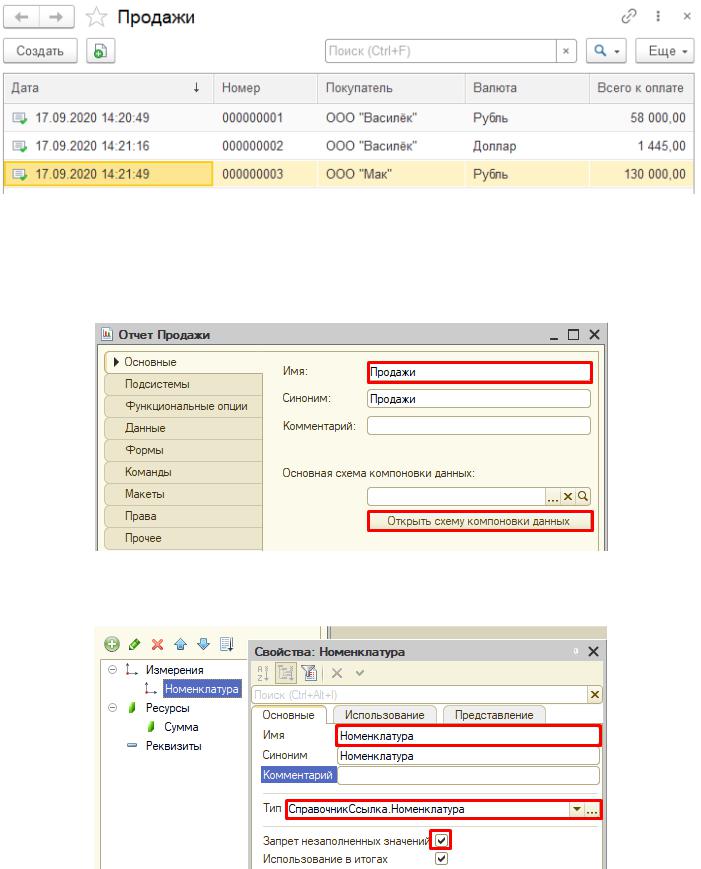
Task: Click the Поиск (Ctrl+F) search field
Action: pyautogui.click(x=440, y=51)
